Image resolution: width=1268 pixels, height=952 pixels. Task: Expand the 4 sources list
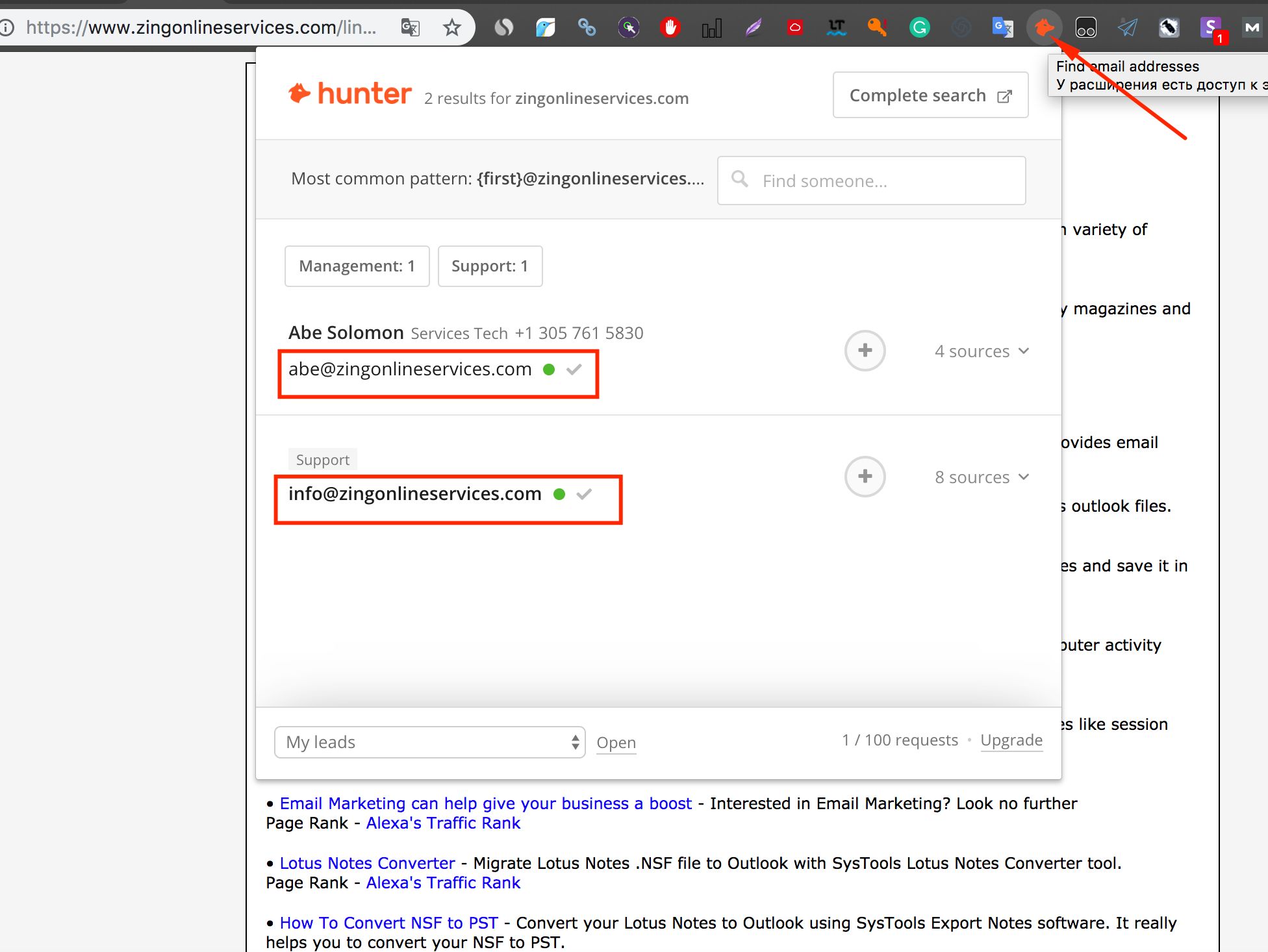982,351
